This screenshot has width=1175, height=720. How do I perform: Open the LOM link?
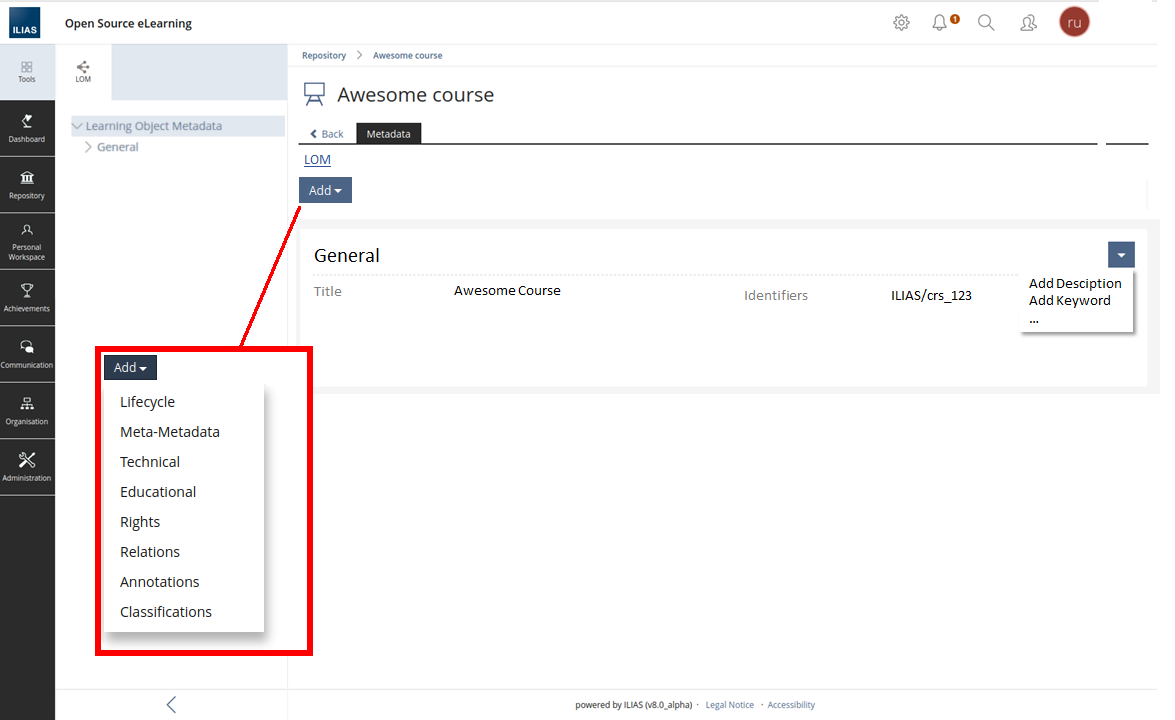coord(317,160)
